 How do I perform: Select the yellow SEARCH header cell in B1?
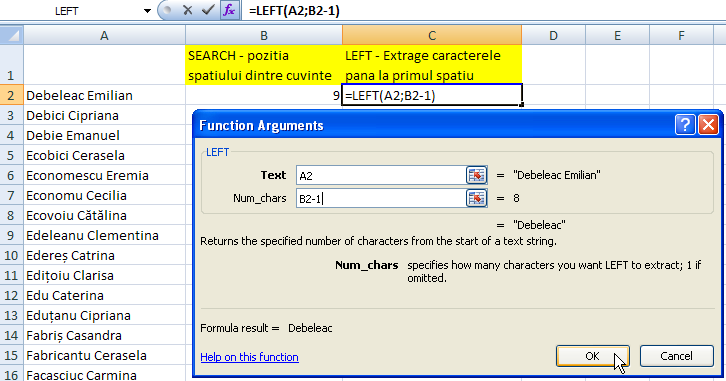tap(264, 65)
